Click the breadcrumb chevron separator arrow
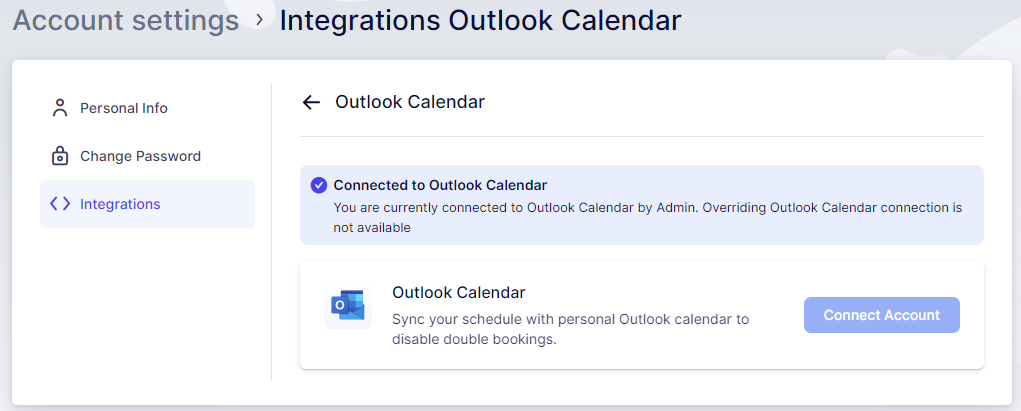 (259, 19)
